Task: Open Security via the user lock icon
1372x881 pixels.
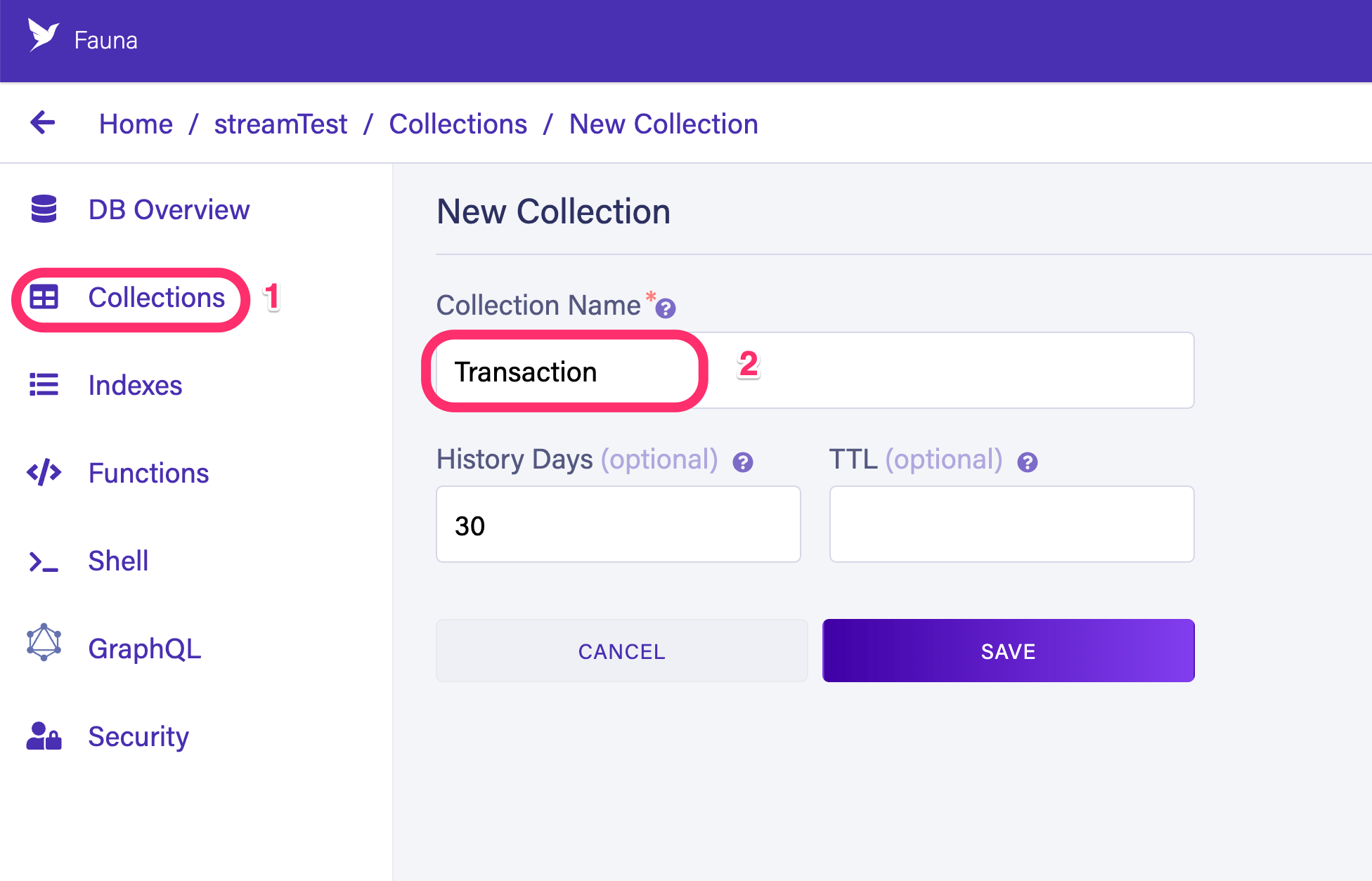Action: [44, 736]
